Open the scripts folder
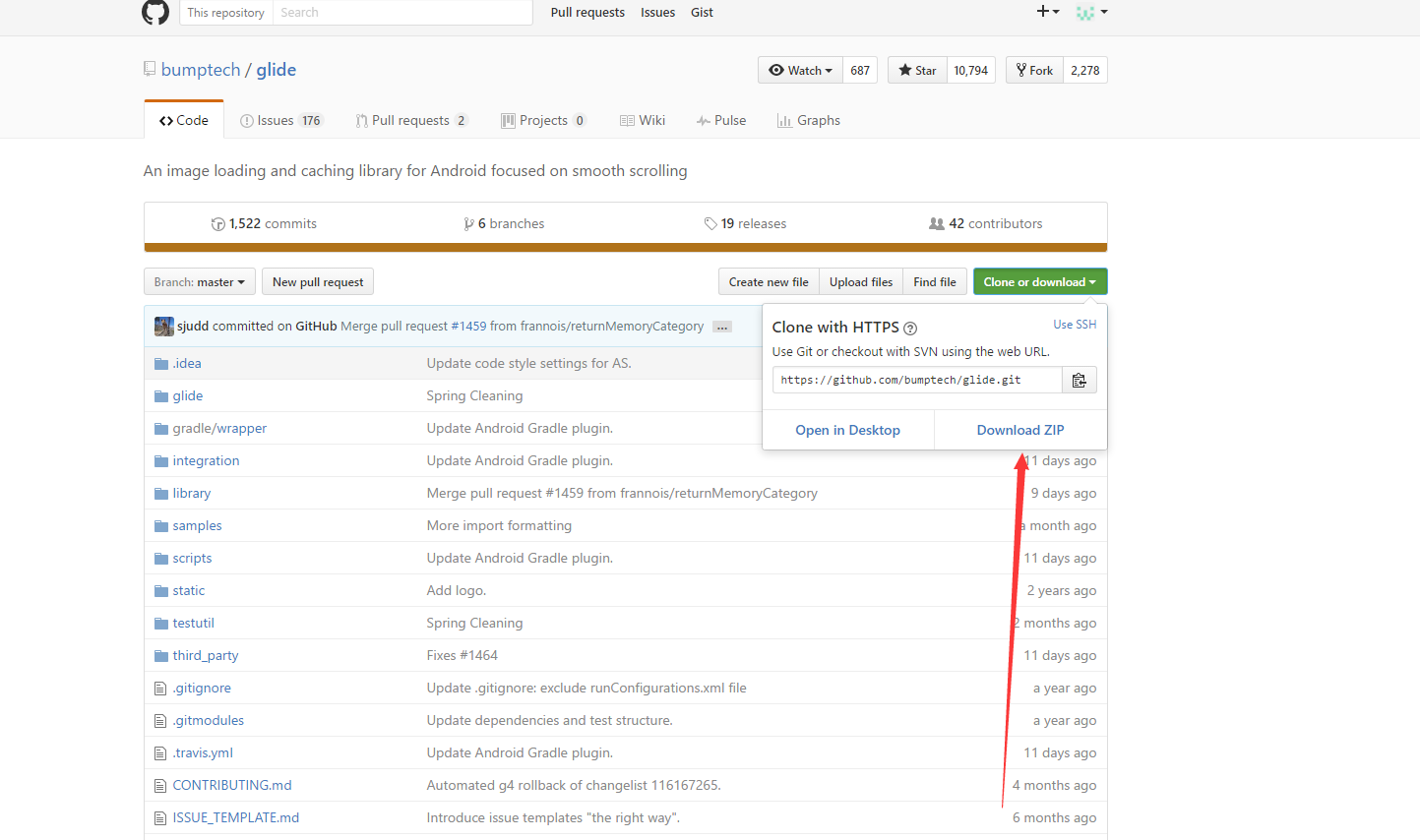 tap(192, 559)
